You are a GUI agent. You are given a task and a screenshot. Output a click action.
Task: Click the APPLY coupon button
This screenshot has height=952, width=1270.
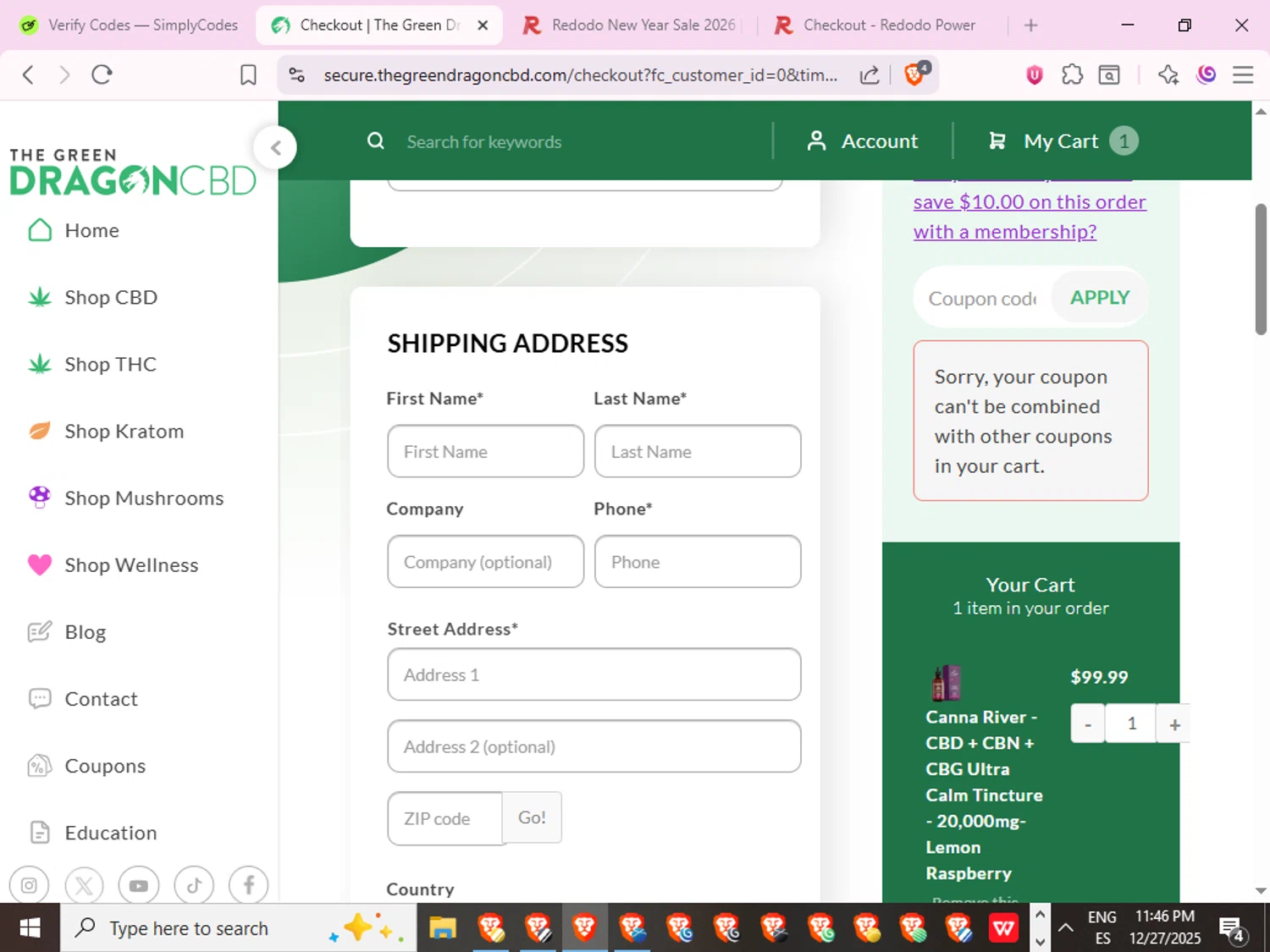point(1100,298)
